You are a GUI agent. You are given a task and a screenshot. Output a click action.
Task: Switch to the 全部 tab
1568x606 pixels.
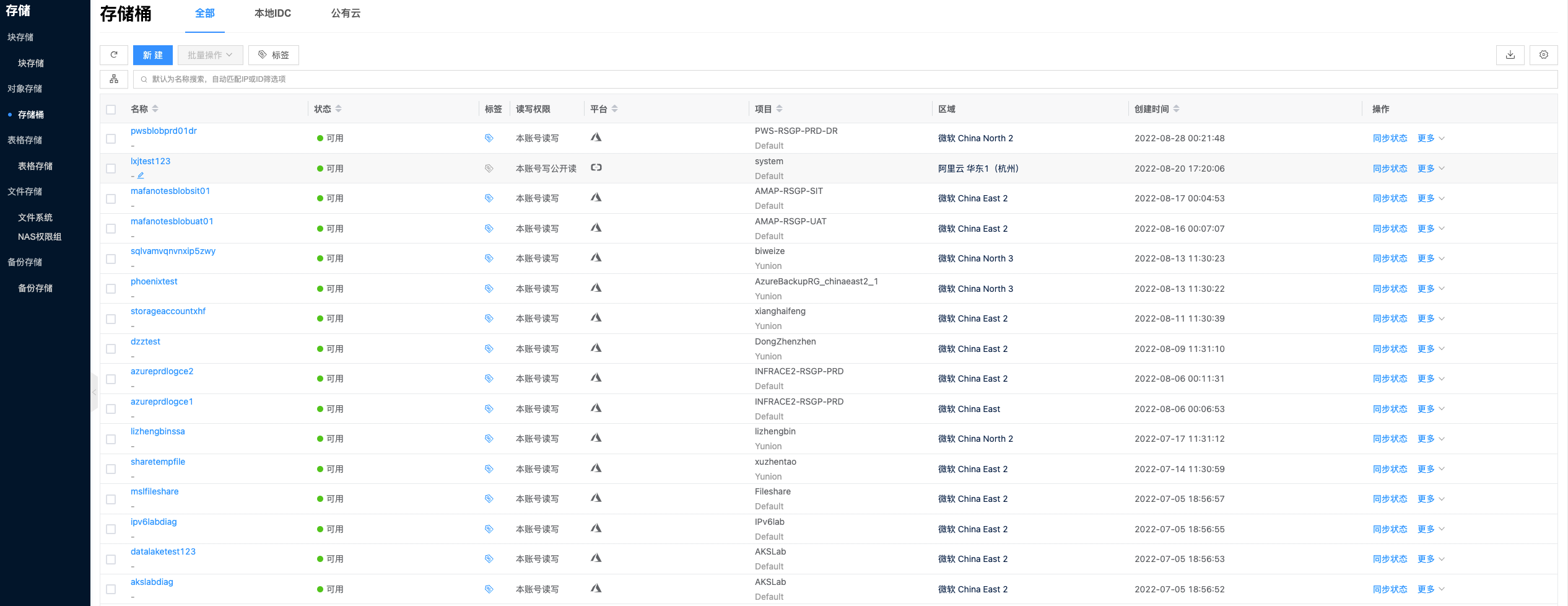pyautogui.click(x=205, y=13)
